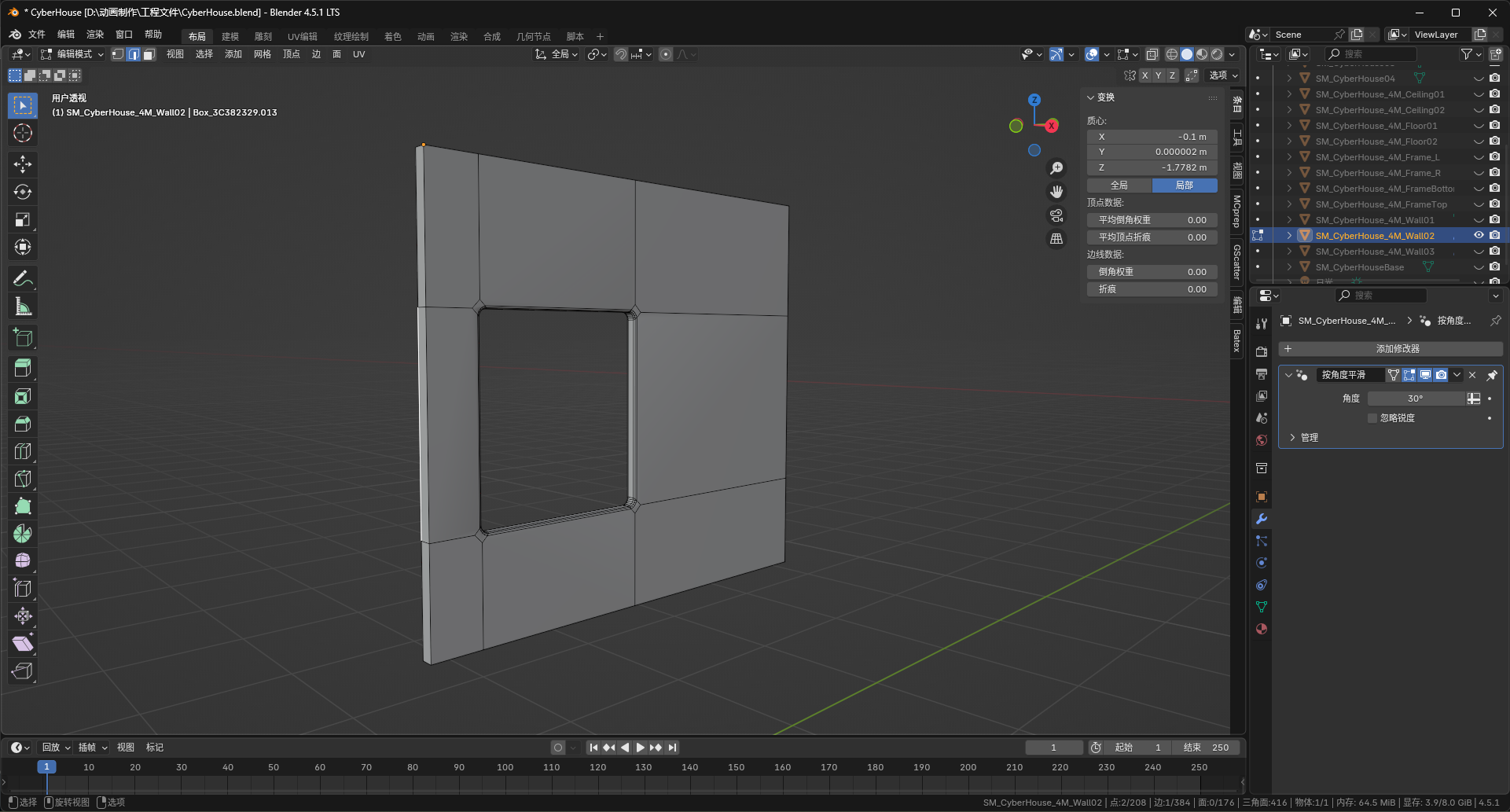This screenshot has height=812, width=1510.
Task: Select the Spin tool
Action: click(x=23, y=534)
